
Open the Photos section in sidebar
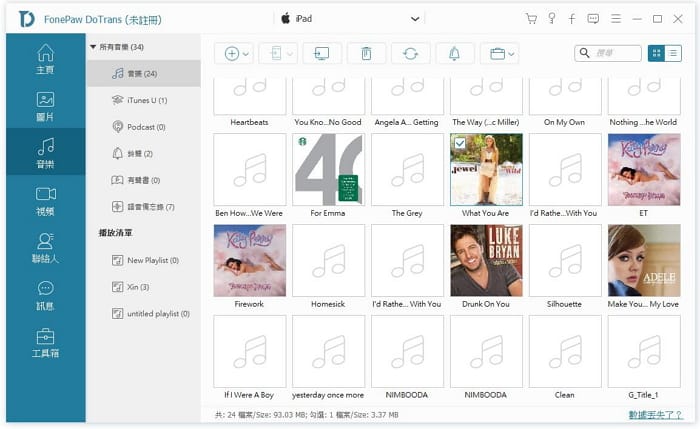pyautogui.click(x=46, y=106)
